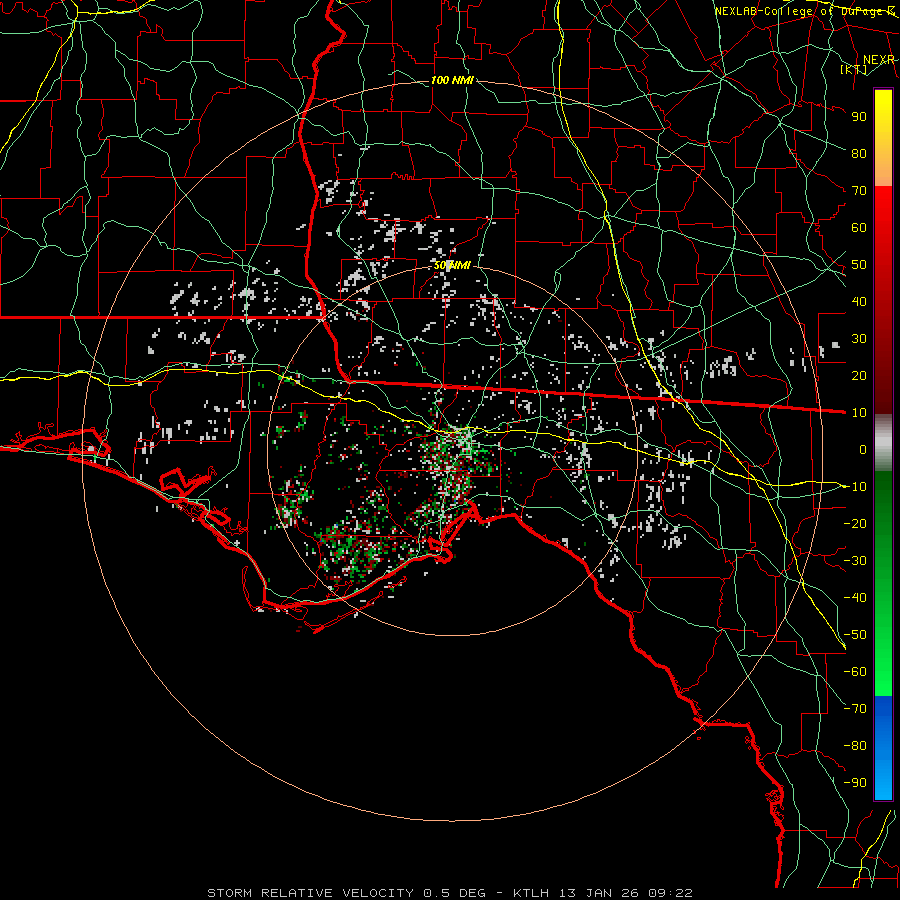Select the 70 value on the velocity scale
This screenshot has width=900, height=900.
click(859, 191)
